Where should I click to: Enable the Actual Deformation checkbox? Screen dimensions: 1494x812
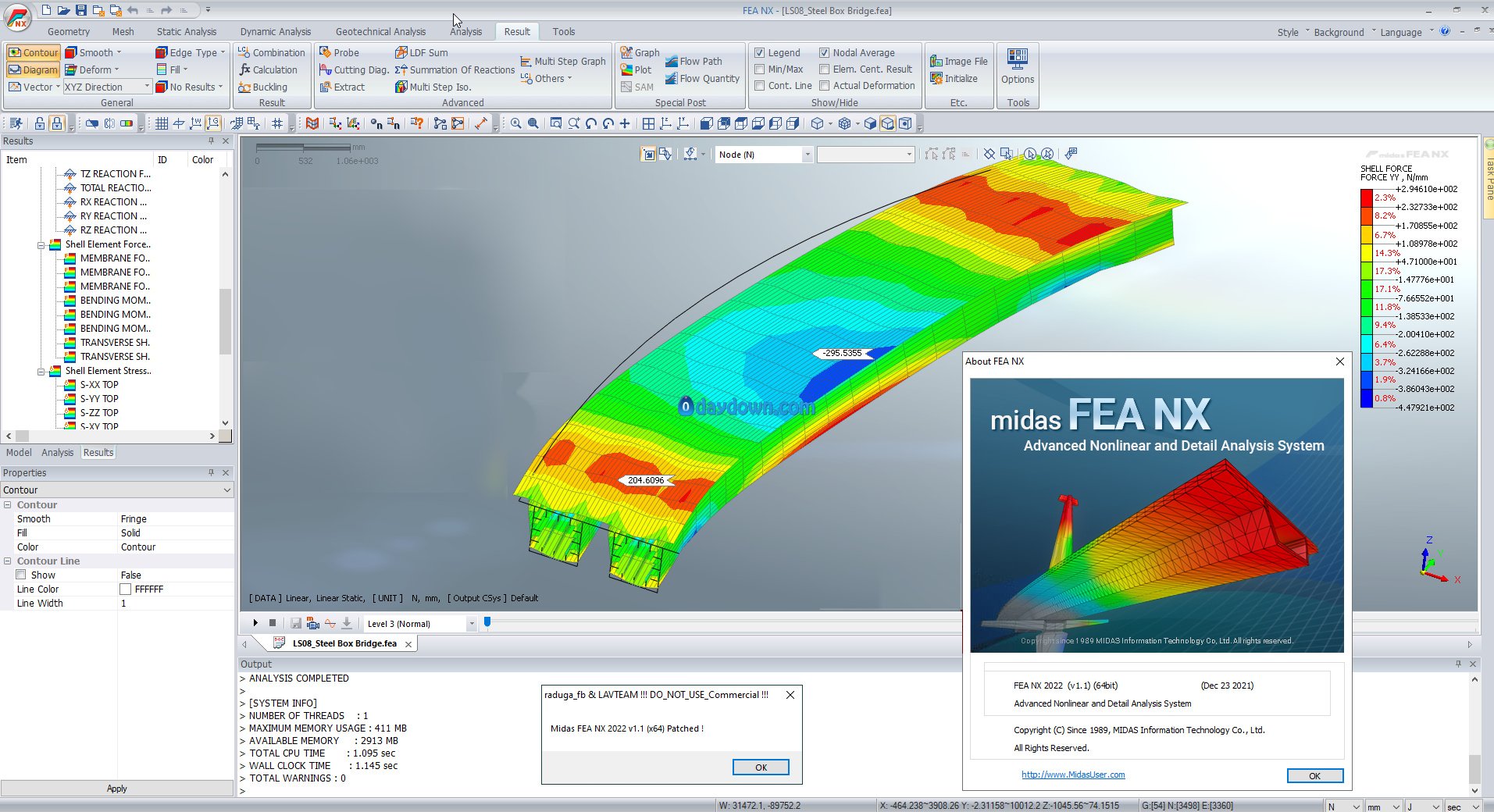point(824,85)
